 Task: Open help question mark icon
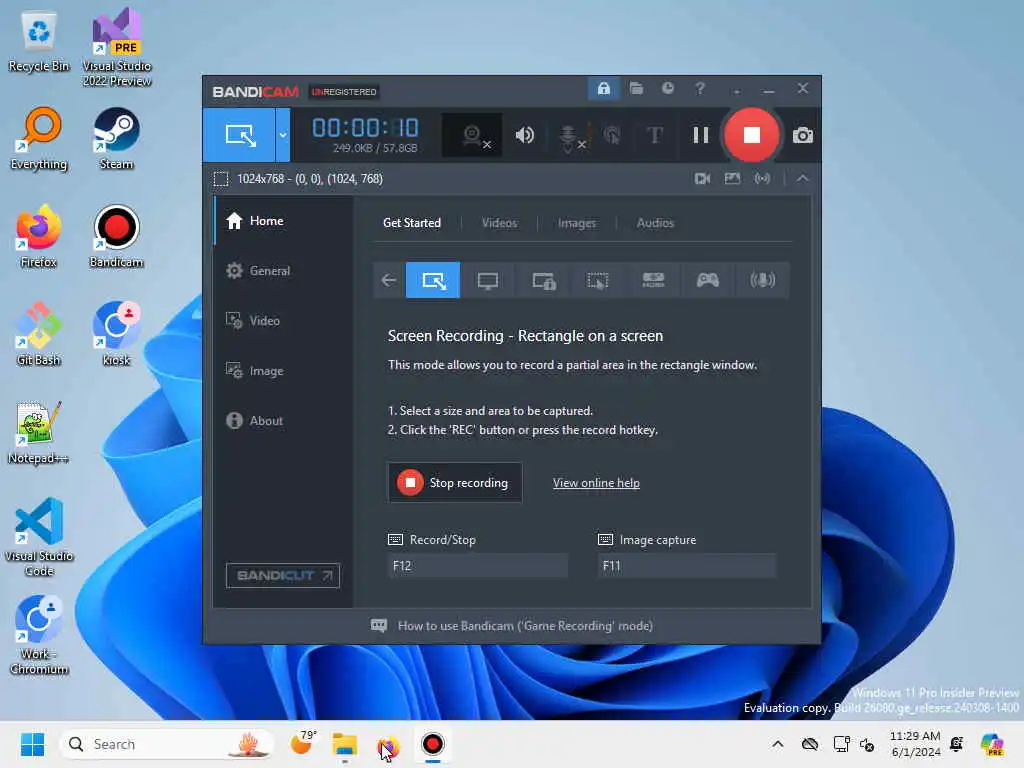(x=699, y=88)
